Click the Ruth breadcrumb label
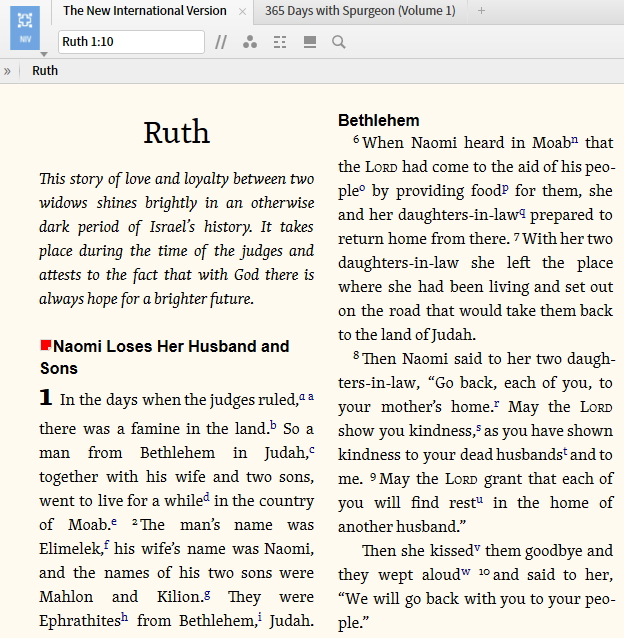 coord(45,71)
